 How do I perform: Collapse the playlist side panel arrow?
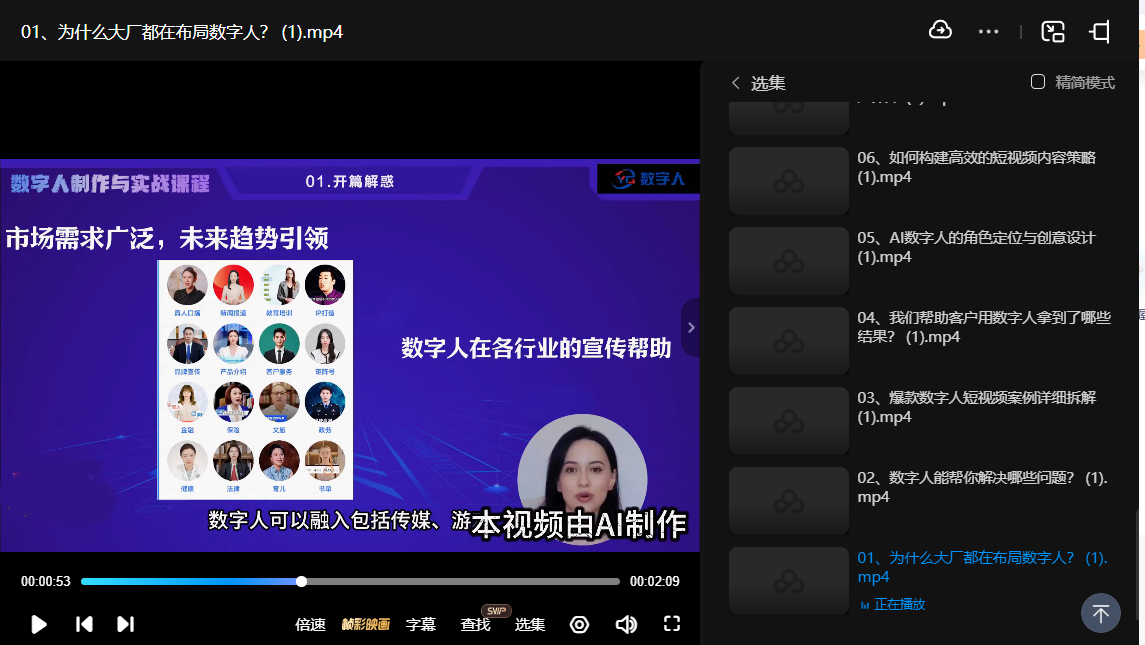pos(690,327)
